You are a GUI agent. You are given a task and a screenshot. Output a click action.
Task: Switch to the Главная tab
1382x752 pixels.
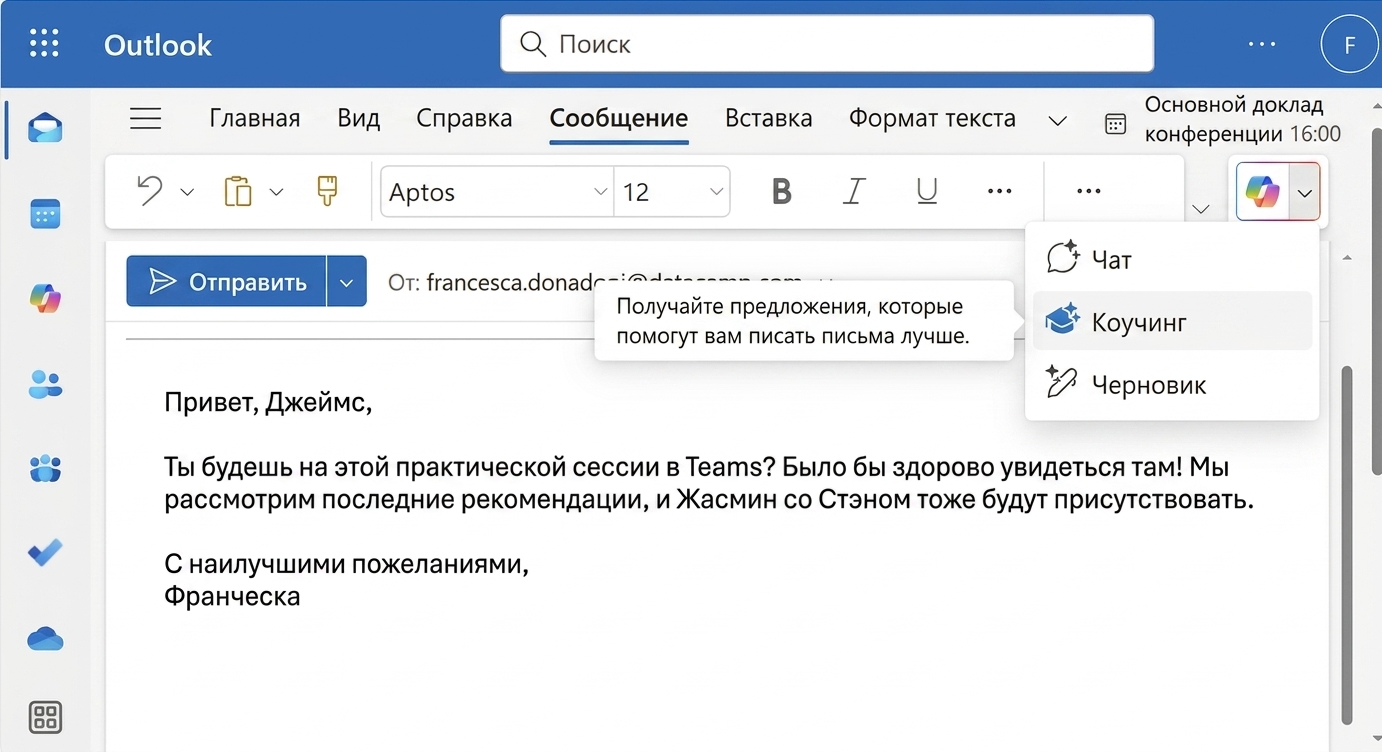point(255,118)
